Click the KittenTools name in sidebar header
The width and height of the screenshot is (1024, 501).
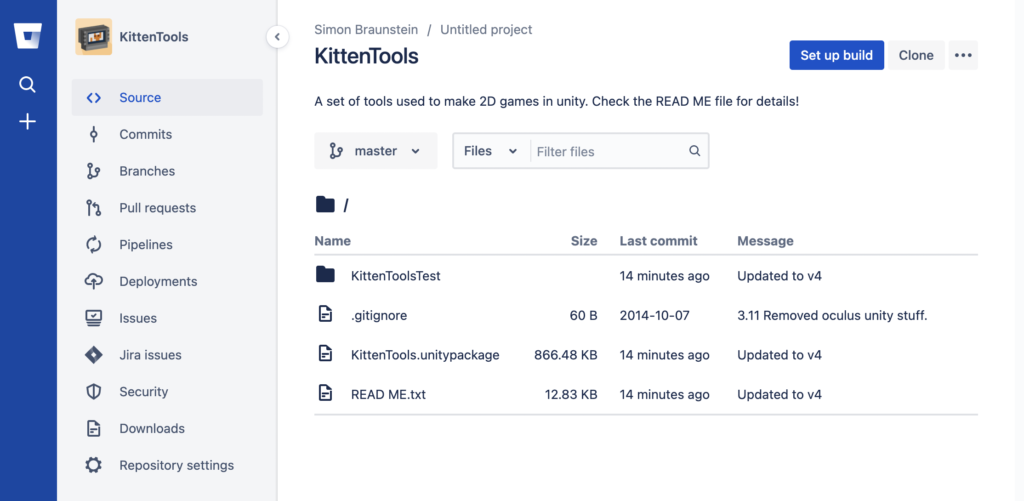pos(154,37)
